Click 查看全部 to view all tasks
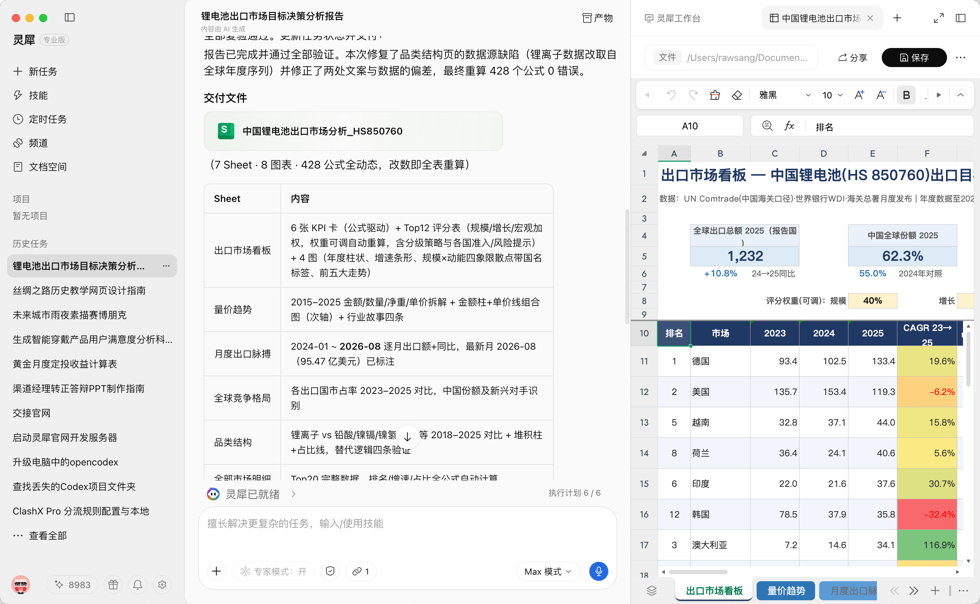The height and width of the screenshot is (604, 980). [x=41, y=535]
